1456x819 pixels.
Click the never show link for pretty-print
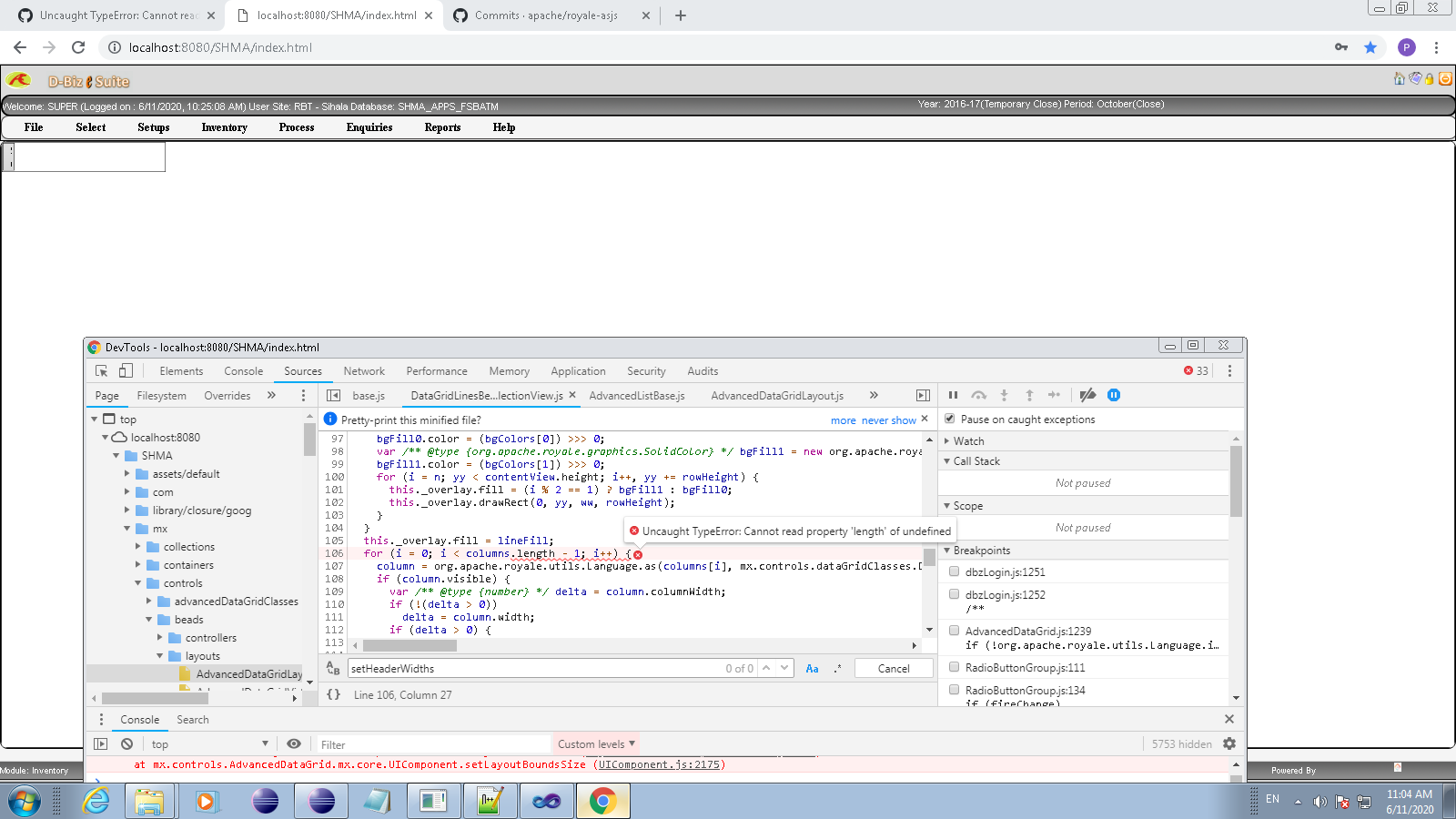(891, 420)
